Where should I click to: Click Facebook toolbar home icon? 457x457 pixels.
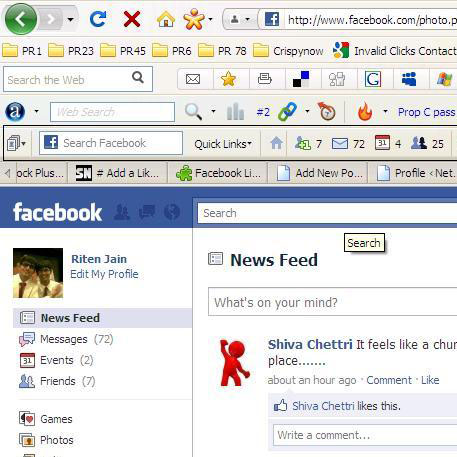(x=276, y=144)
